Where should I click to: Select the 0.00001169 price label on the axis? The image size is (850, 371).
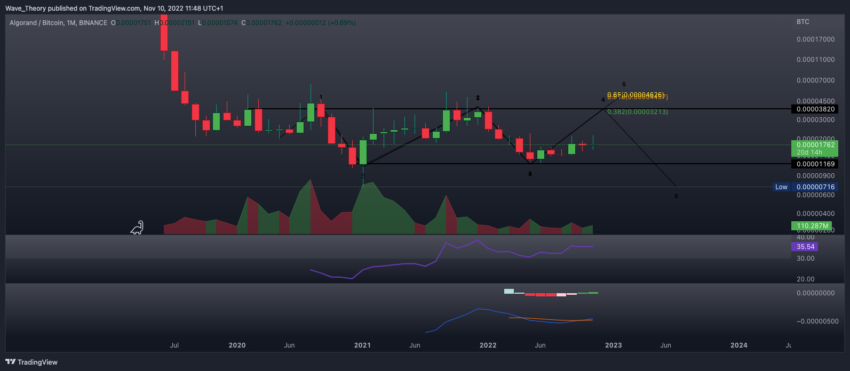click(814, 164)
